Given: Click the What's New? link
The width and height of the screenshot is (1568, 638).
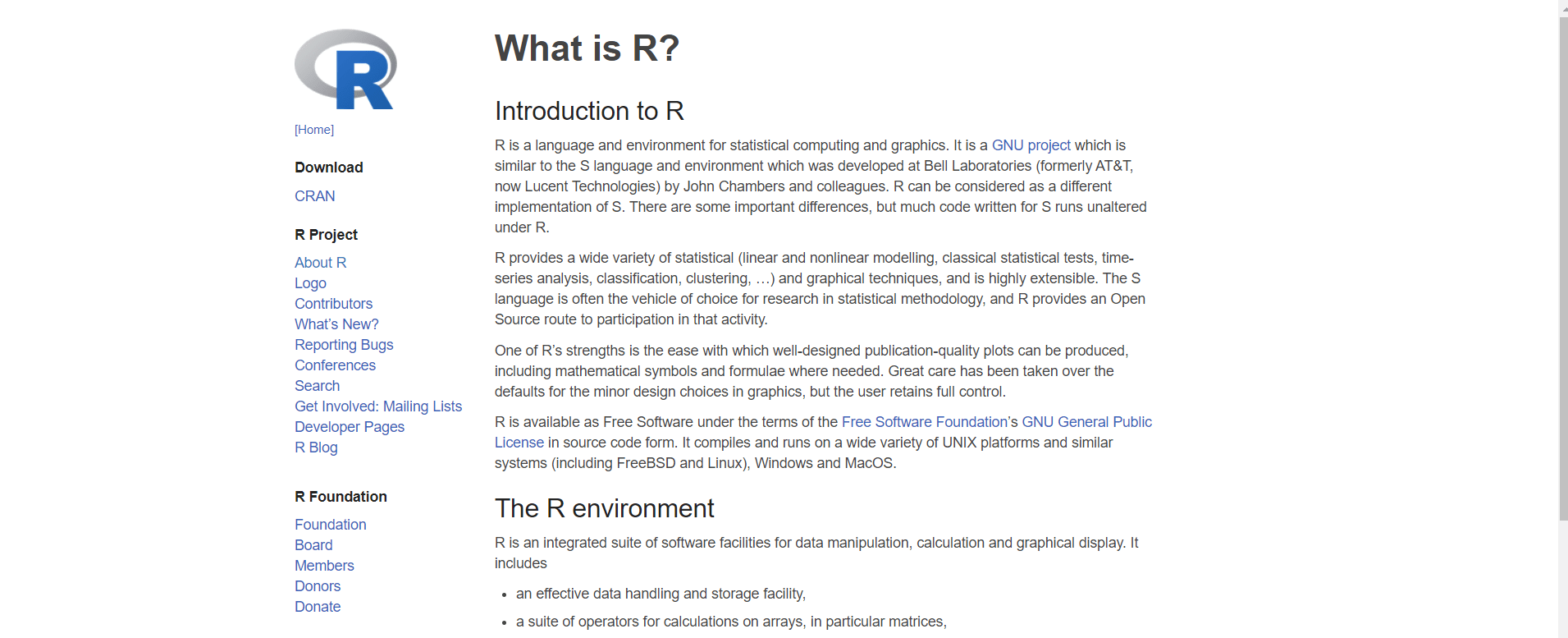Looking at the screenshot, I should pos(336,324).
